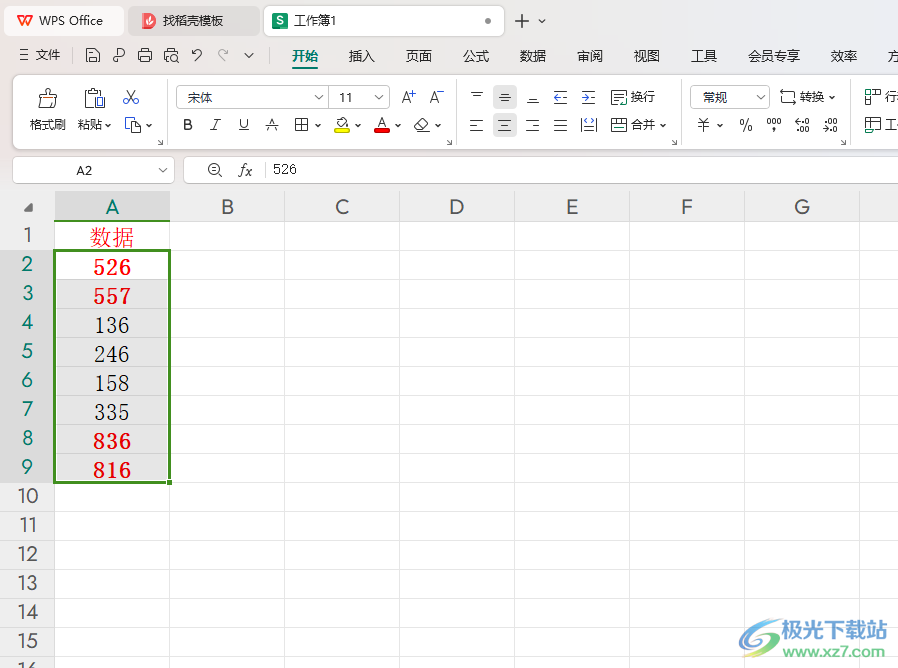
Task: Click the Wrap Text button
Action: coord(633,97)
